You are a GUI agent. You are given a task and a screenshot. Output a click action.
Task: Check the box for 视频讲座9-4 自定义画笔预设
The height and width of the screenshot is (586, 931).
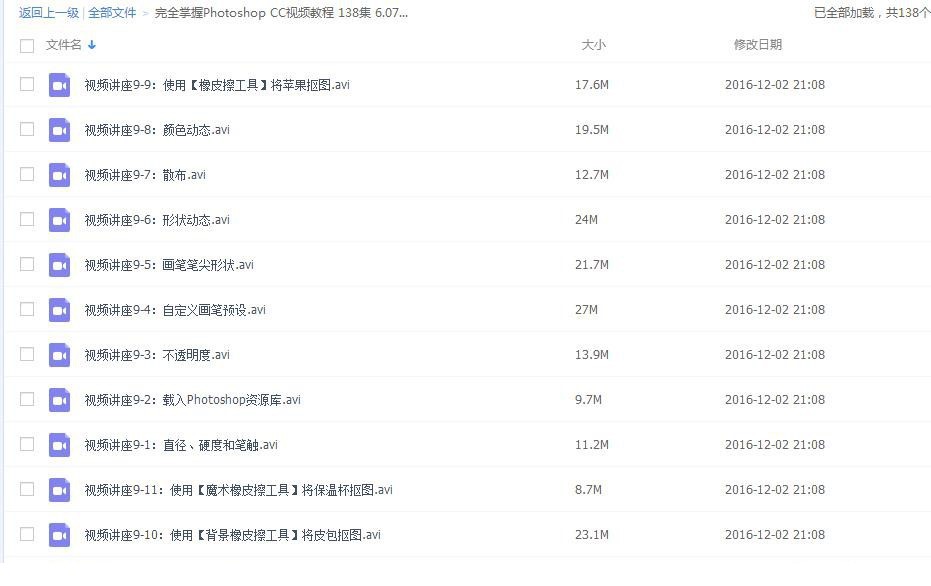(27, 309)
